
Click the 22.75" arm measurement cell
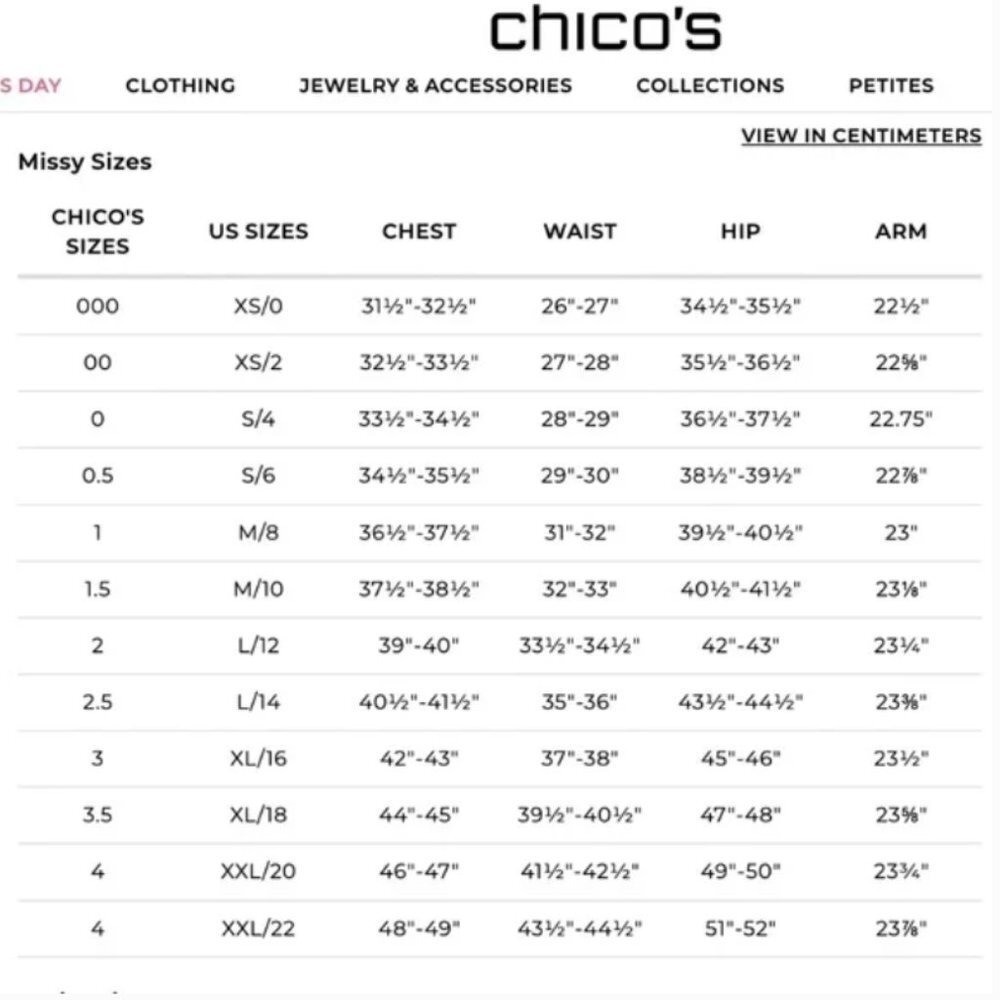point(901,420)
